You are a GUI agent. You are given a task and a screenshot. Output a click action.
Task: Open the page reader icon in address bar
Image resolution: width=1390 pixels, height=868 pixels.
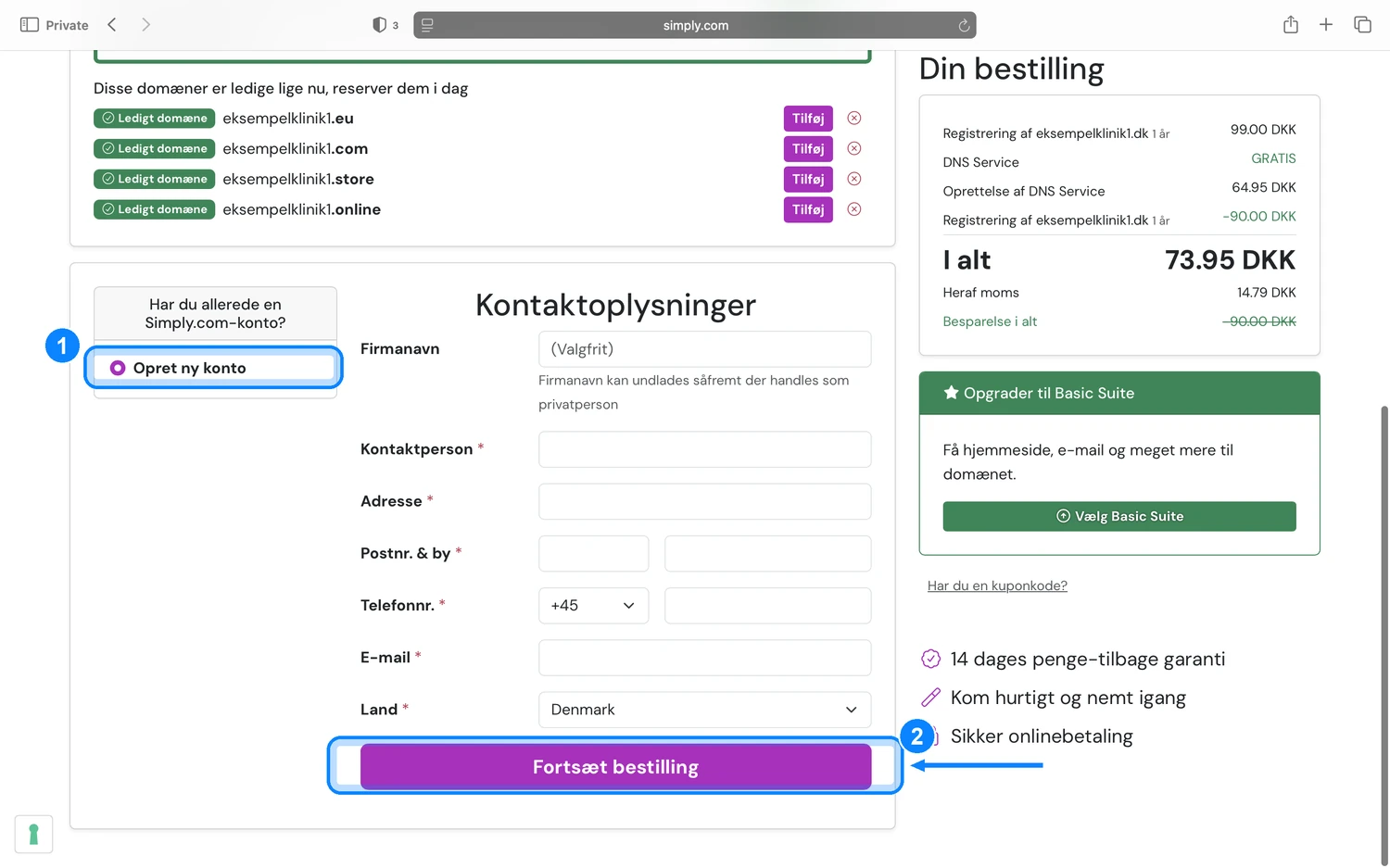tap(427, 25)
